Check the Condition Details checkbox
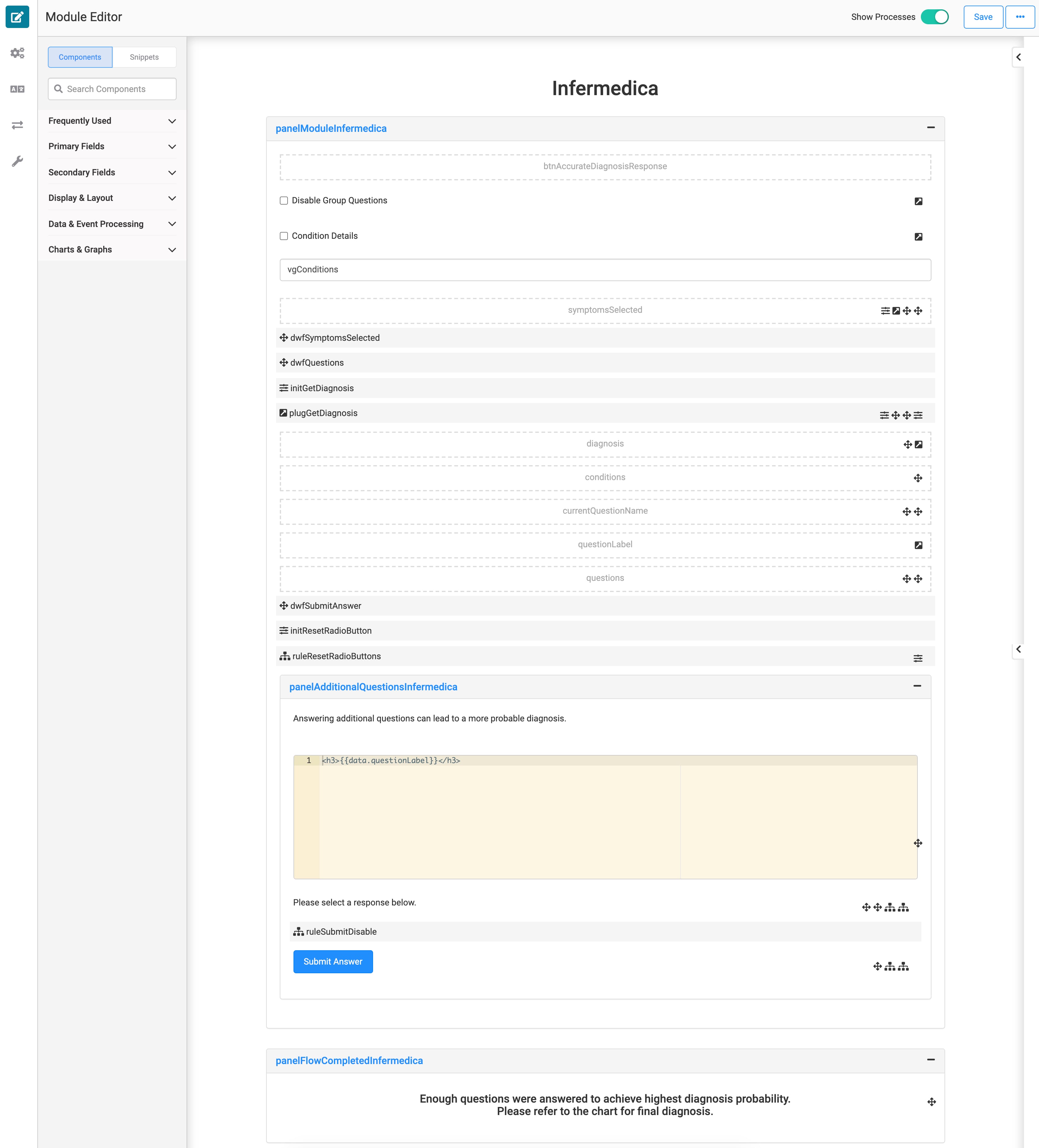1039x1148 pixels. pos(284,236)
